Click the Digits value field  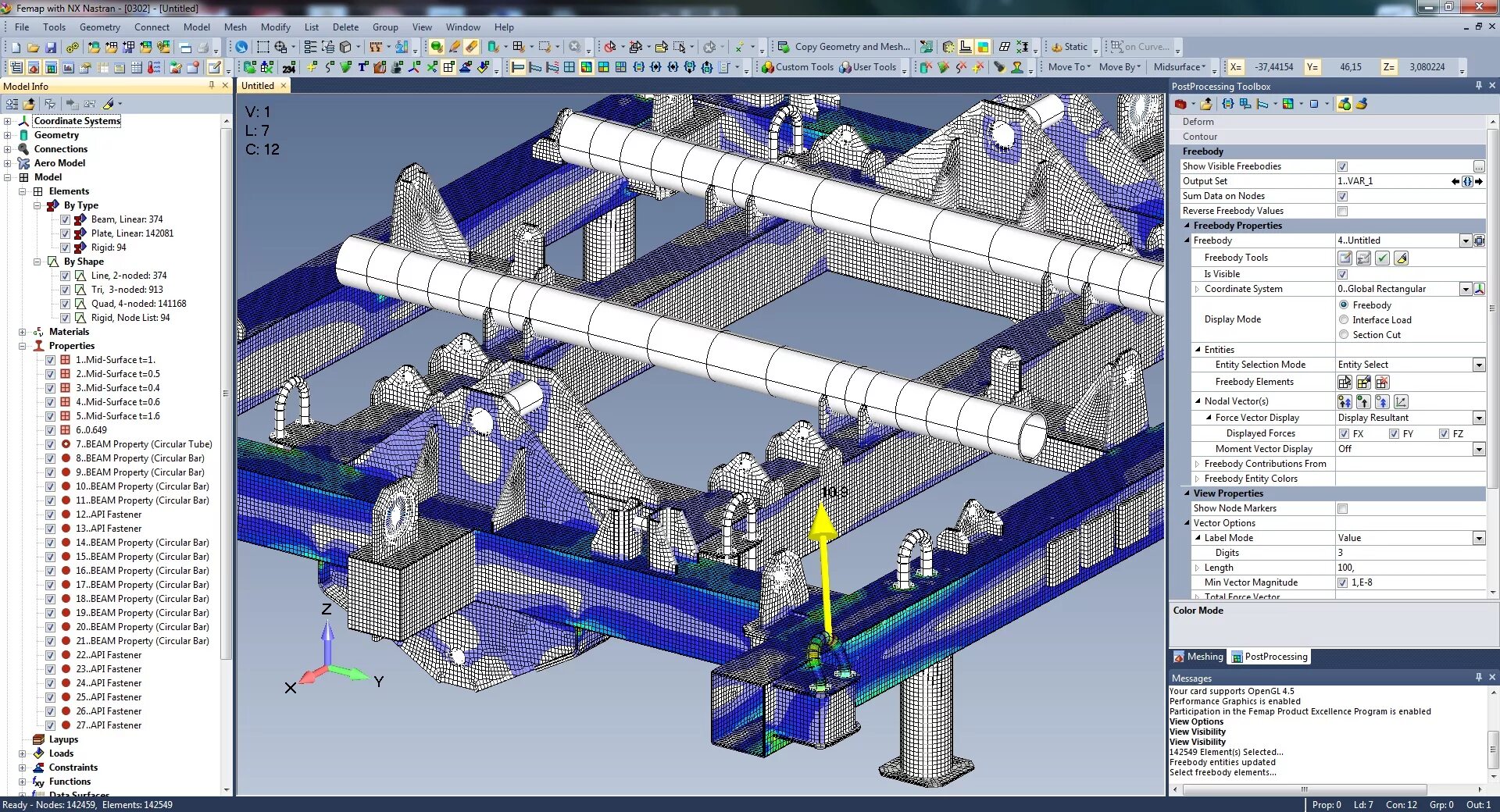1410,553
